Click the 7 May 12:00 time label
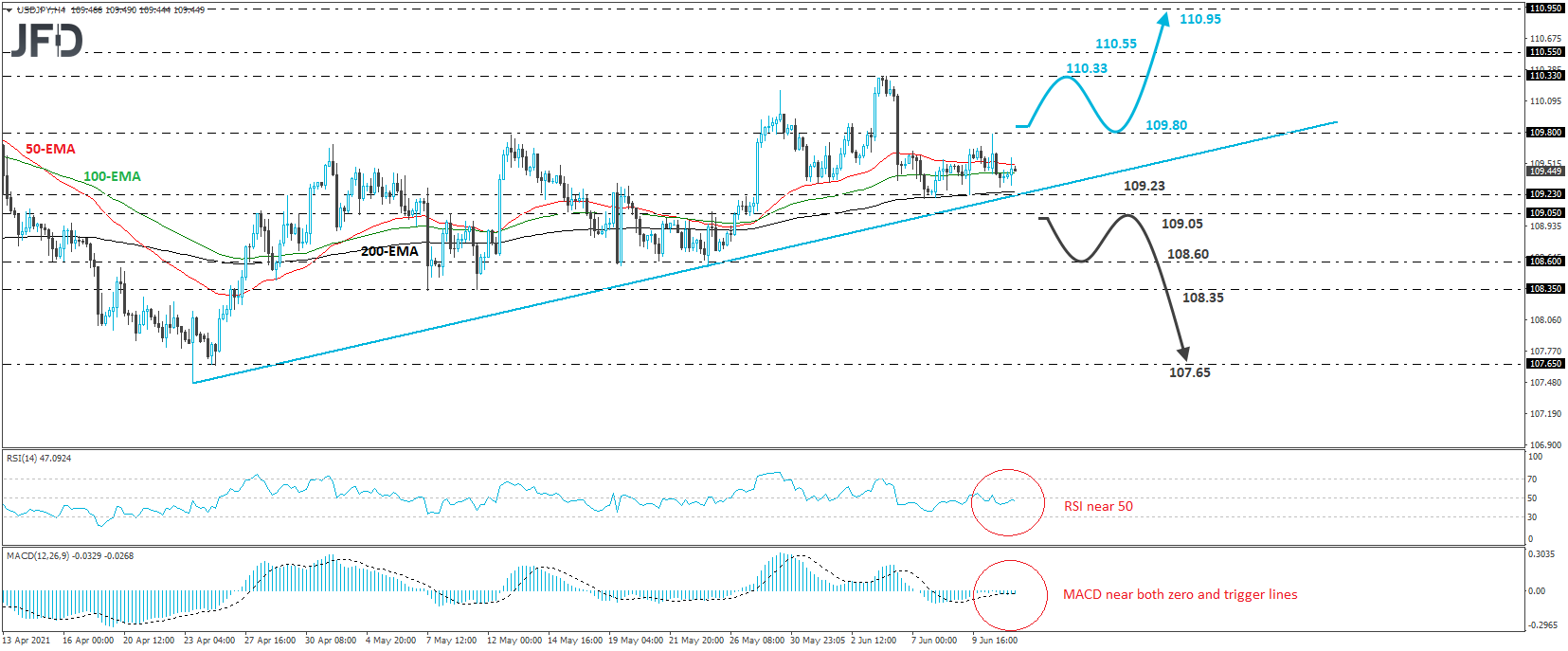This screenshot has height=651, width=1568. 452,641
